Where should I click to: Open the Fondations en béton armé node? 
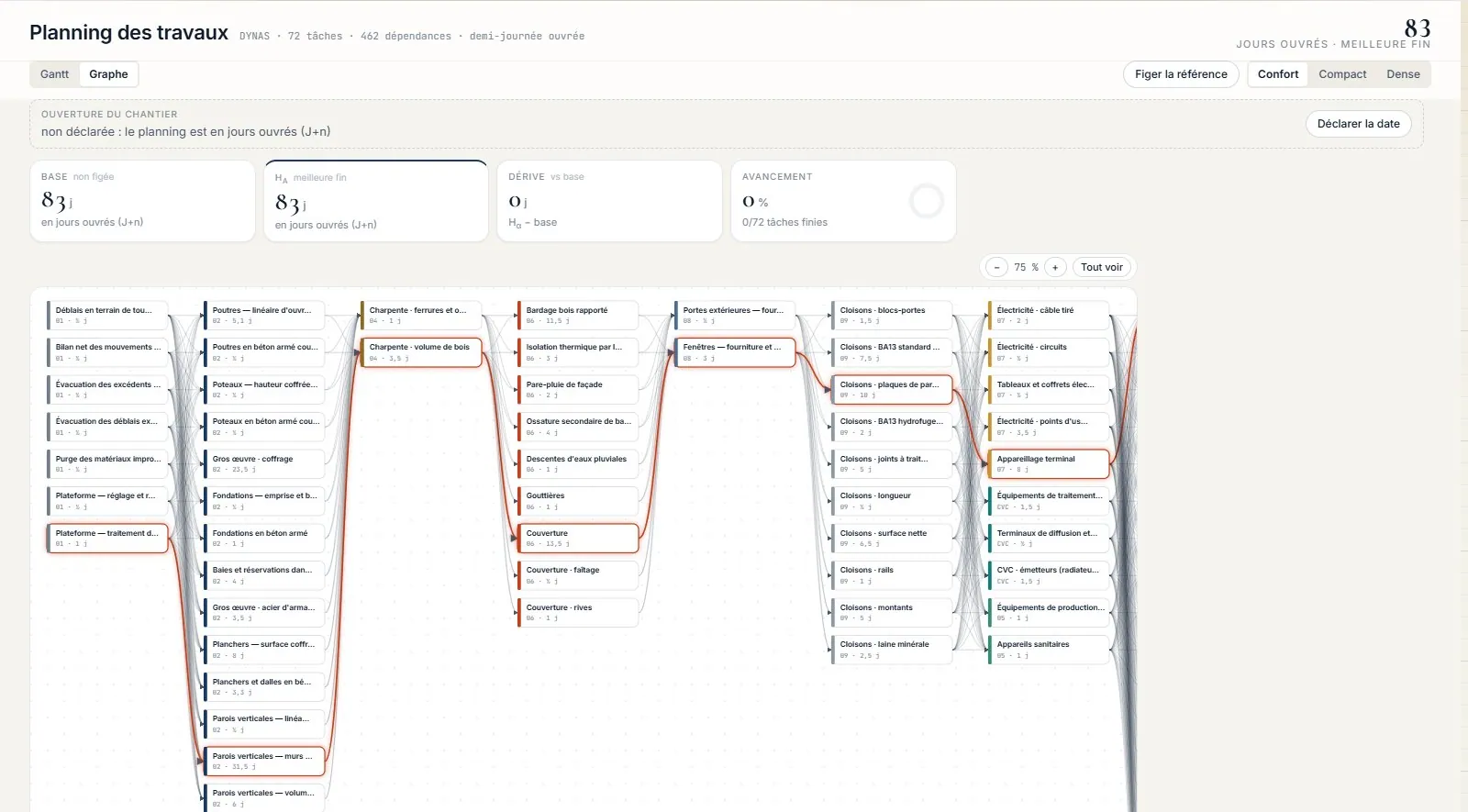264,538
